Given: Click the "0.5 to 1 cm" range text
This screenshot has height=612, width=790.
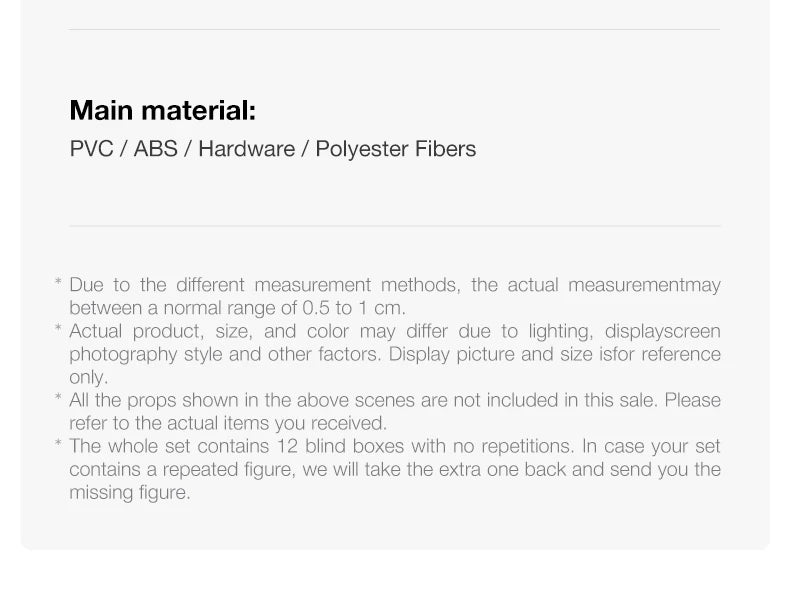Looking at the screenshot, I should click(354, 308).
